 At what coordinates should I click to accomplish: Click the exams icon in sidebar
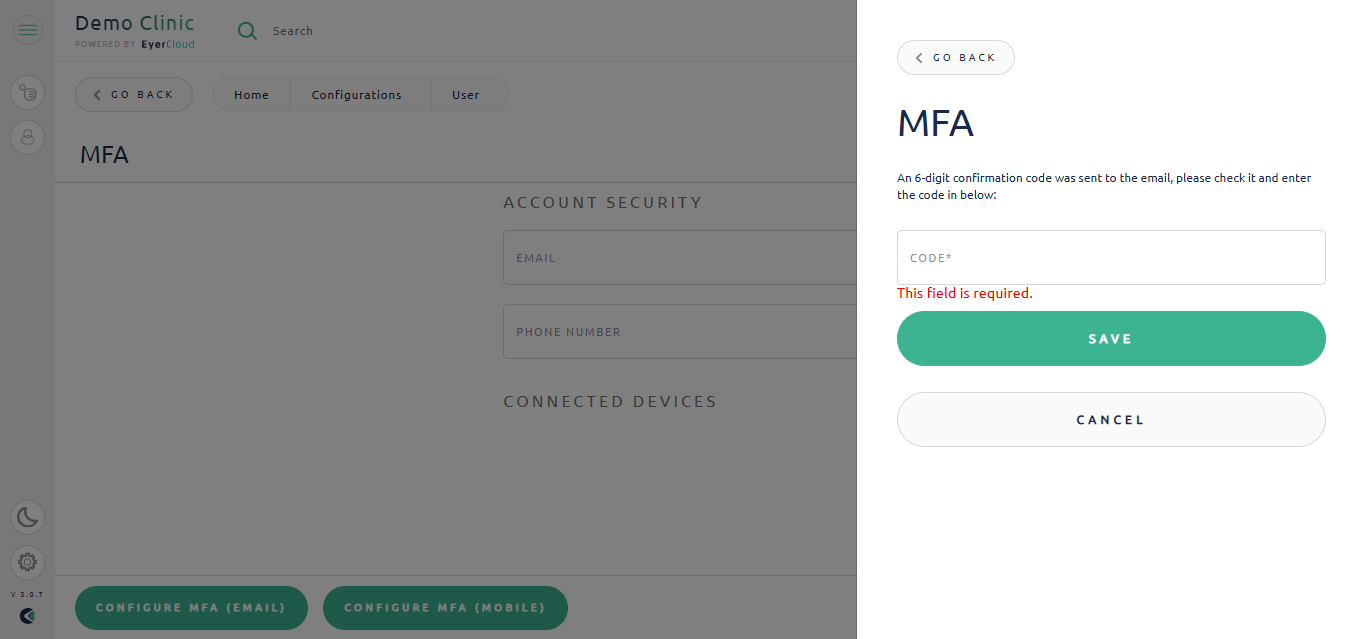[x=28, y=94]
